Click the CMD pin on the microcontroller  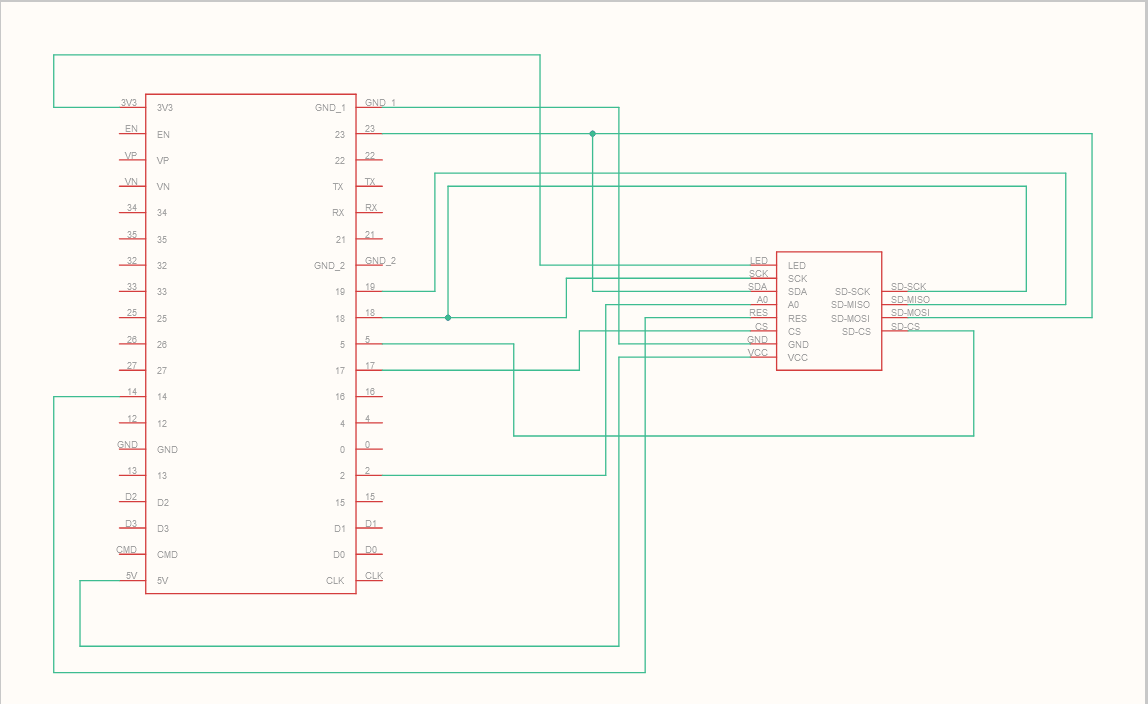point(131,554)
